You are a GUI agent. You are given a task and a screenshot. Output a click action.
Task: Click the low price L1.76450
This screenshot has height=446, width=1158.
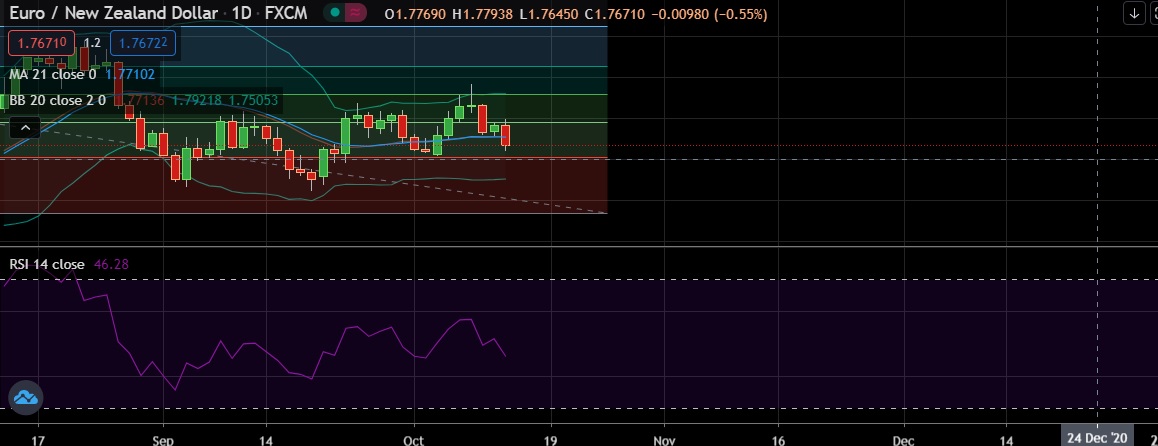point(550,14)
